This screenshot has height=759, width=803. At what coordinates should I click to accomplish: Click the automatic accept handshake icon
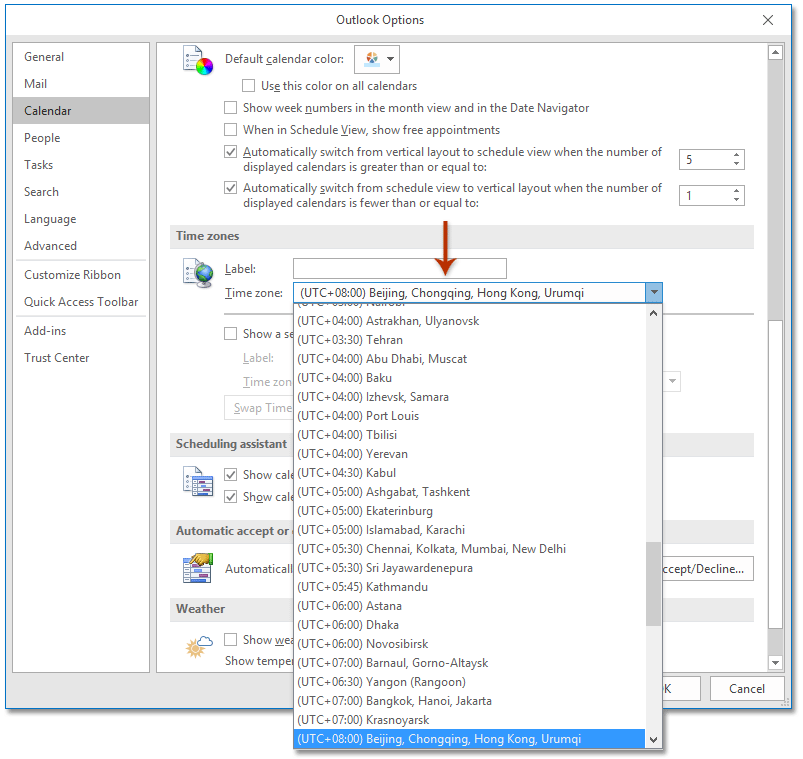click(x=198, y=568)
